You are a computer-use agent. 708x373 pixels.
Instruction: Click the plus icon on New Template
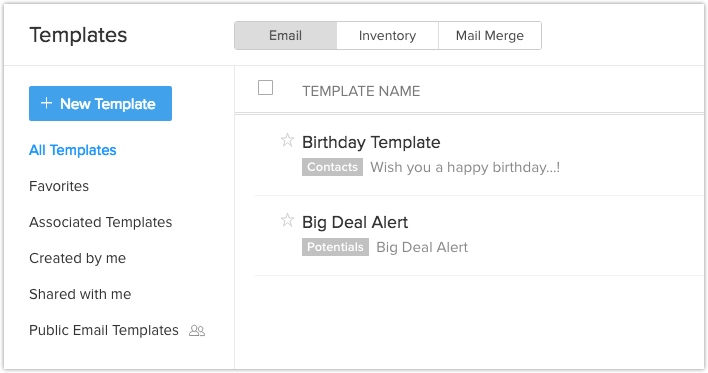pyautogui.click(x=46, y=103)
